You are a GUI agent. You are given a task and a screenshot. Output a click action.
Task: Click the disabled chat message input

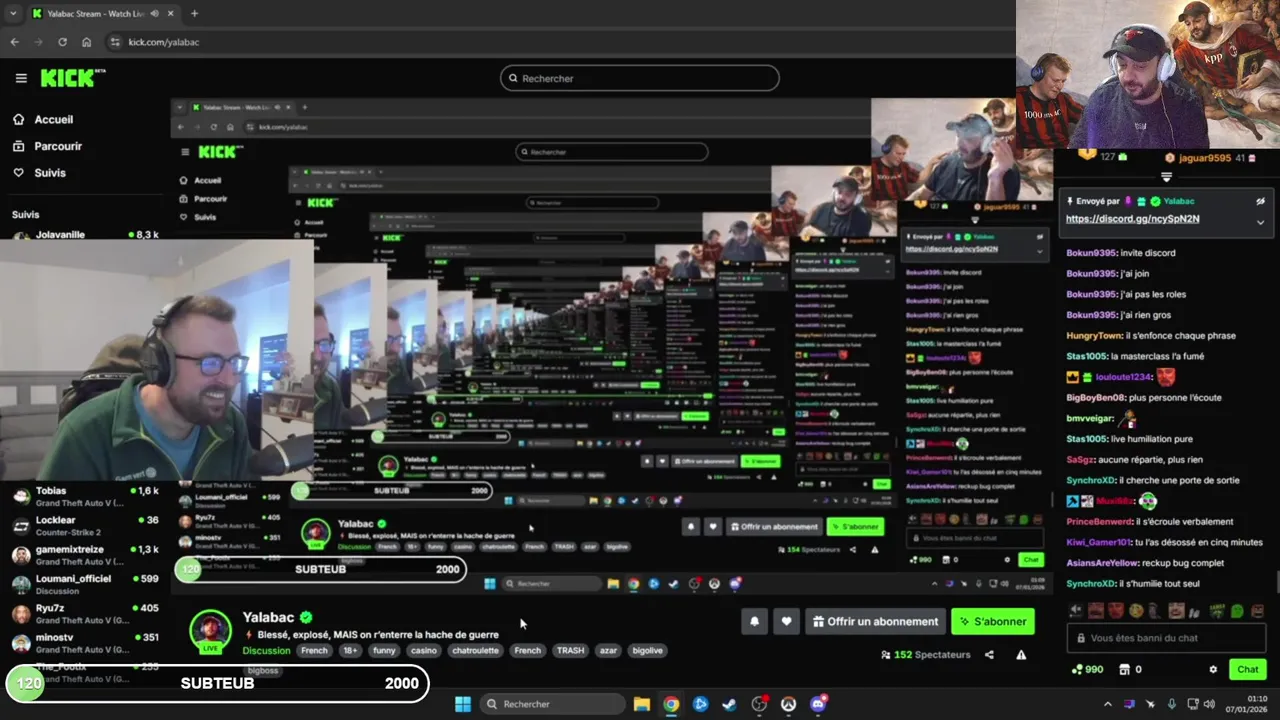point(1167,638)
